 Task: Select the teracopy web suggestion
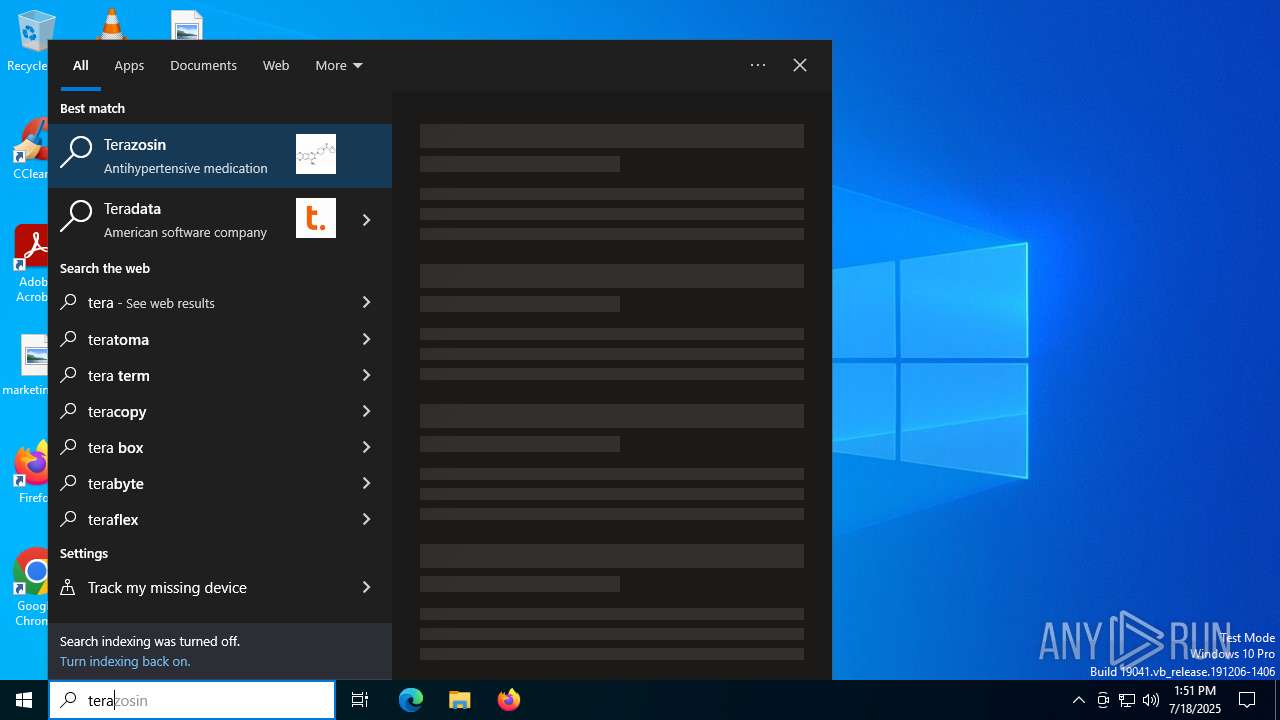(194, 411)
